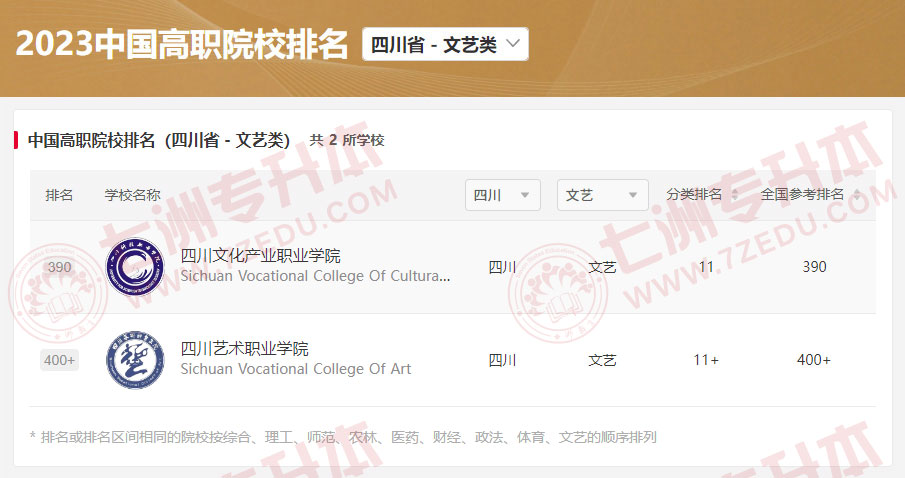Click 分类排名 value 11+
The image size is (905, 478).
(706, 360)
